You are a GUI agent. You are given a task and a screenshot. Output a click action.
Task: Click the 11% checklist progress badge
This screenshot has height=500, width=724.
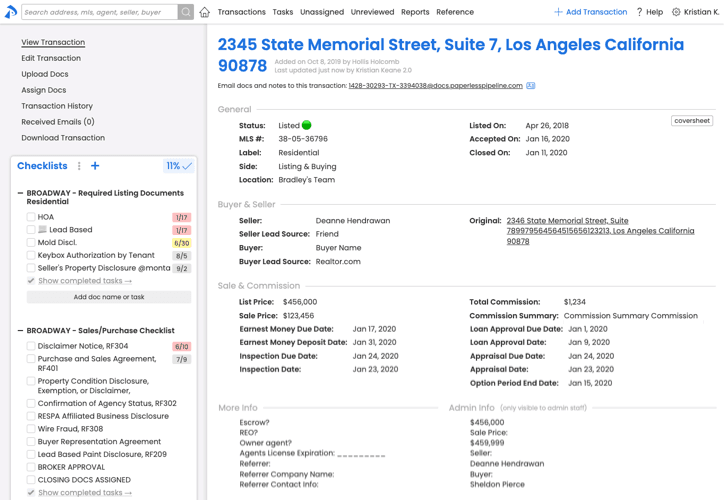tap(179, 166)
